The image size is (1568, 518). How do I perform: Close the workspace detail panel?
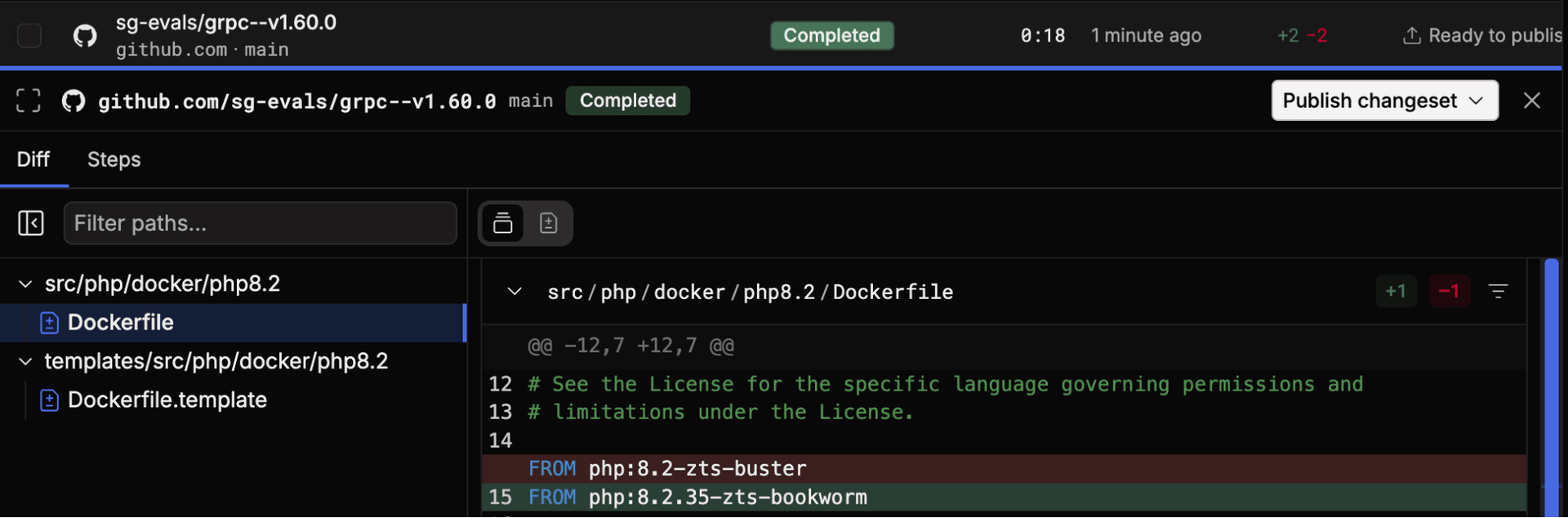click(1532, 100)
